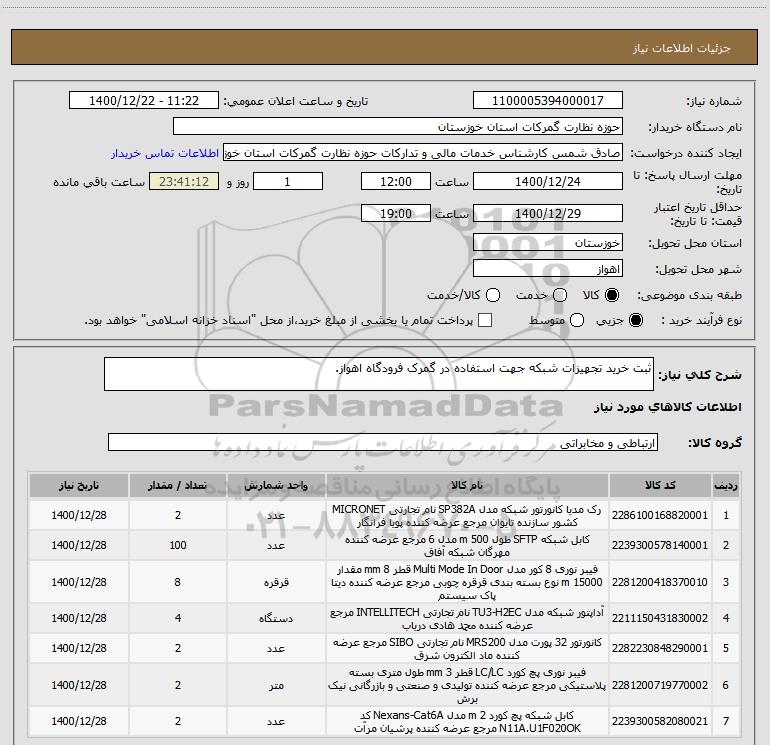Click product code 2281200418370010
The image size is (770, 745).
[x=660, y=582]
